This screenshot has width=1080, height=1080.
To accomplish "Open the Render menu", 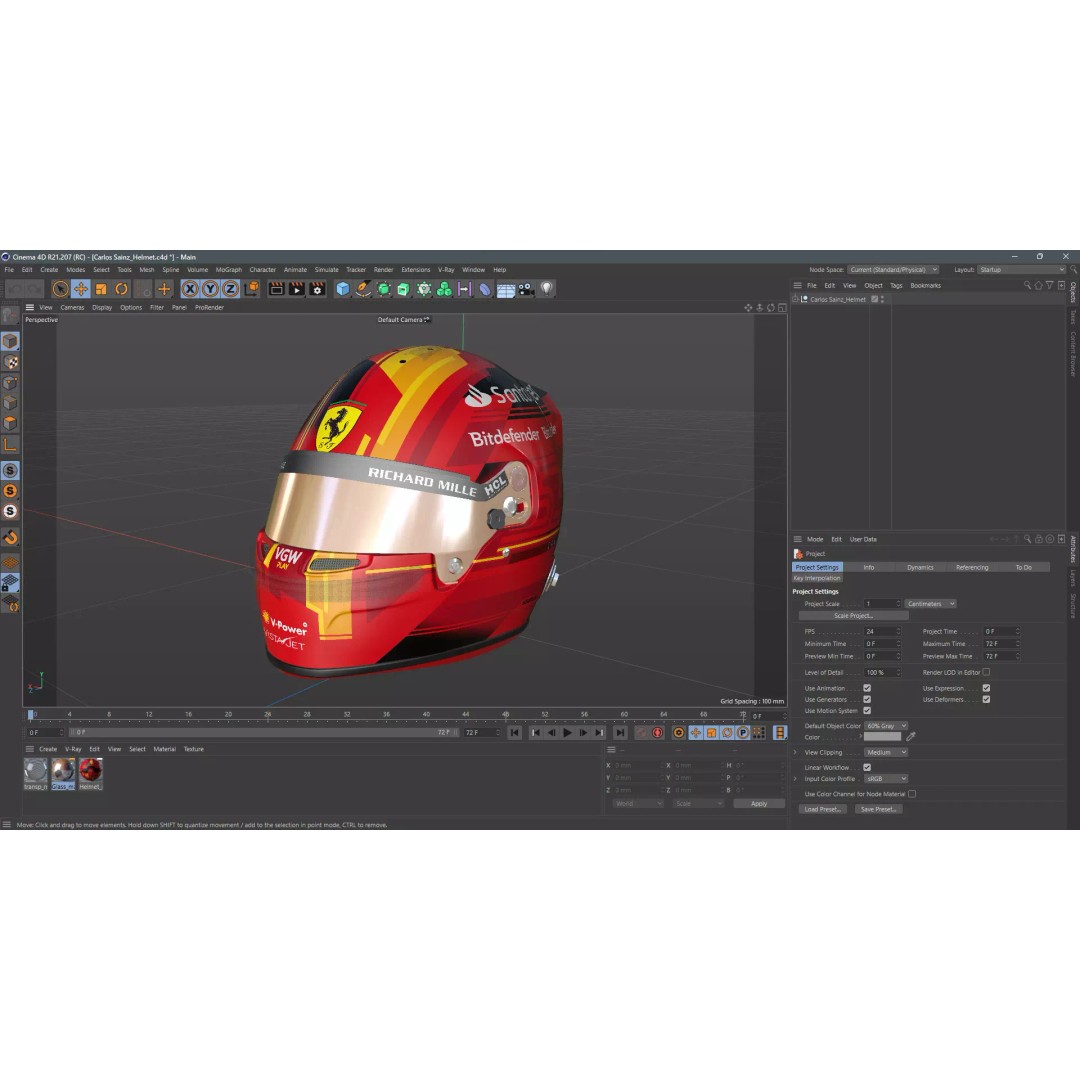I will tap(383, 270).
